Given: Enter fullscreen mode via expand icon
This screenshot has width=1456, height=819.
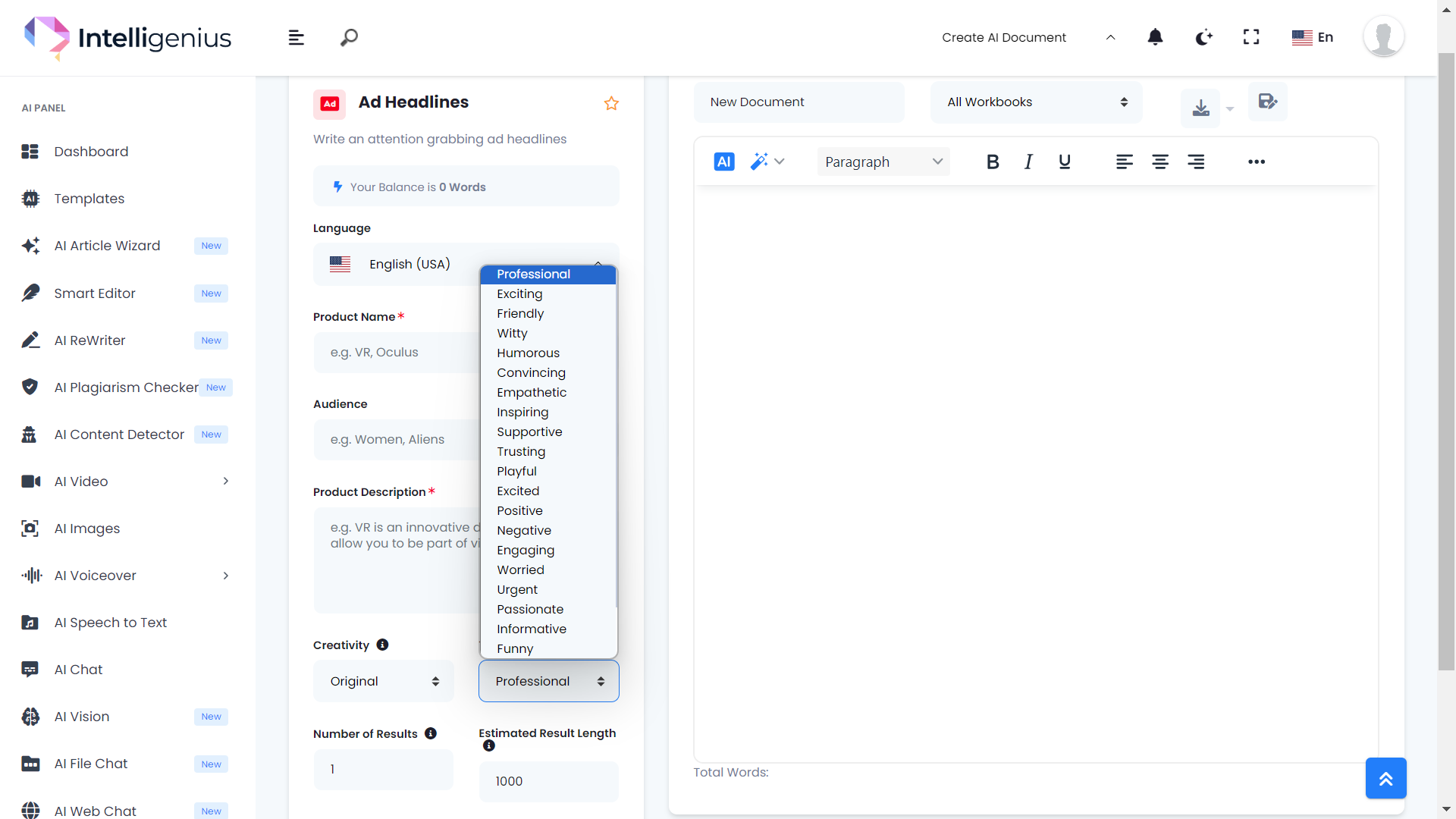Looking at the screenshot, I should click(x=1251, y=37).
